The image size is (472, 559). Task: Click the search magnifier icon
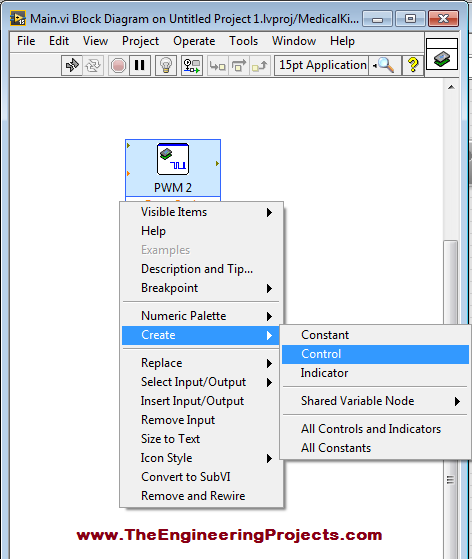pos(385,66)
